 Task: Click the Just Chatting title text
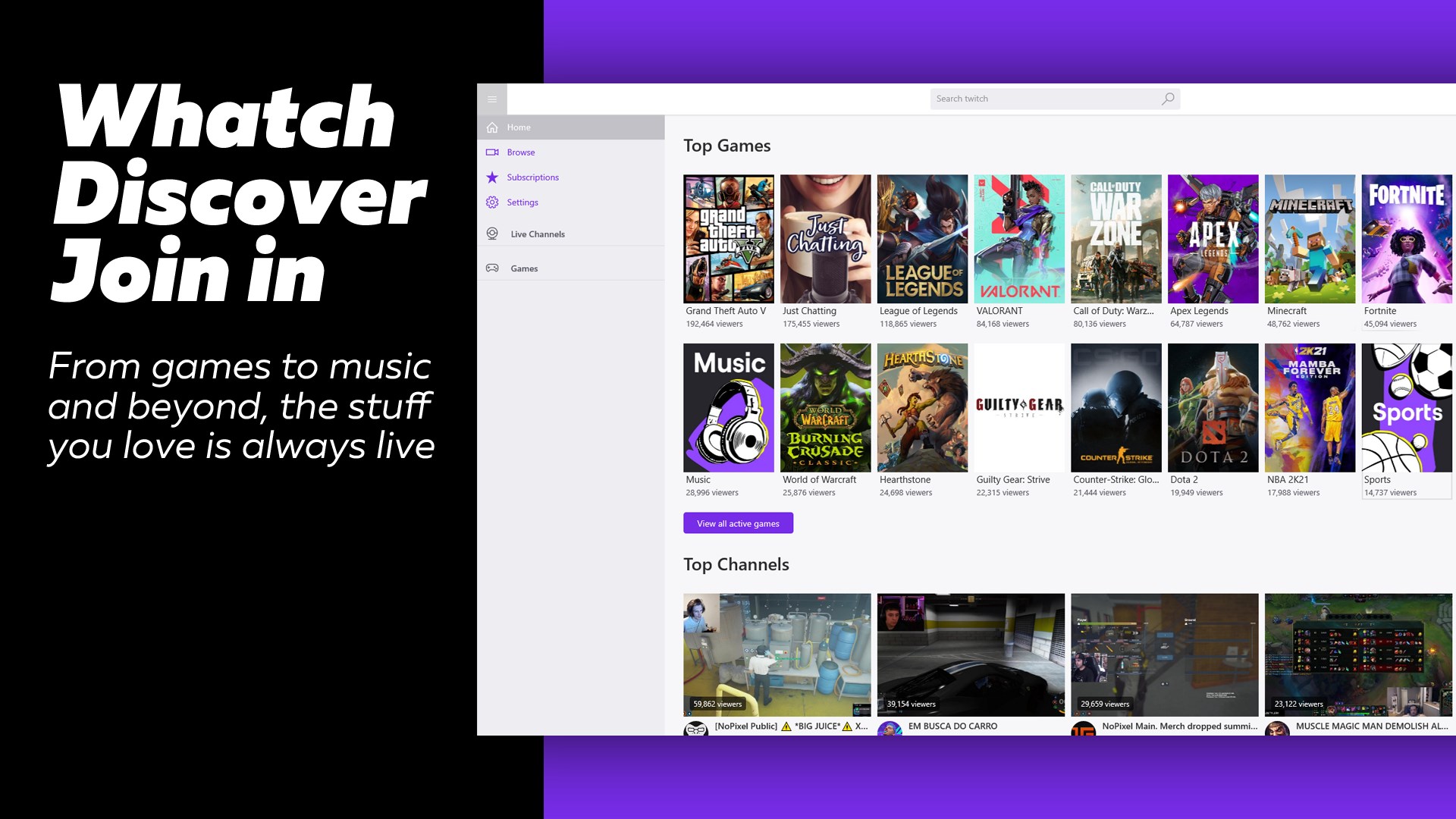809,311
